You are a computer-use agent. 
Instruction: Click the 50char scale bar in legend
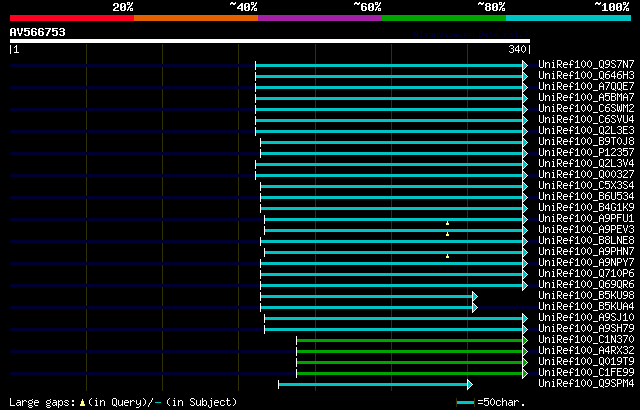(466, 403)
